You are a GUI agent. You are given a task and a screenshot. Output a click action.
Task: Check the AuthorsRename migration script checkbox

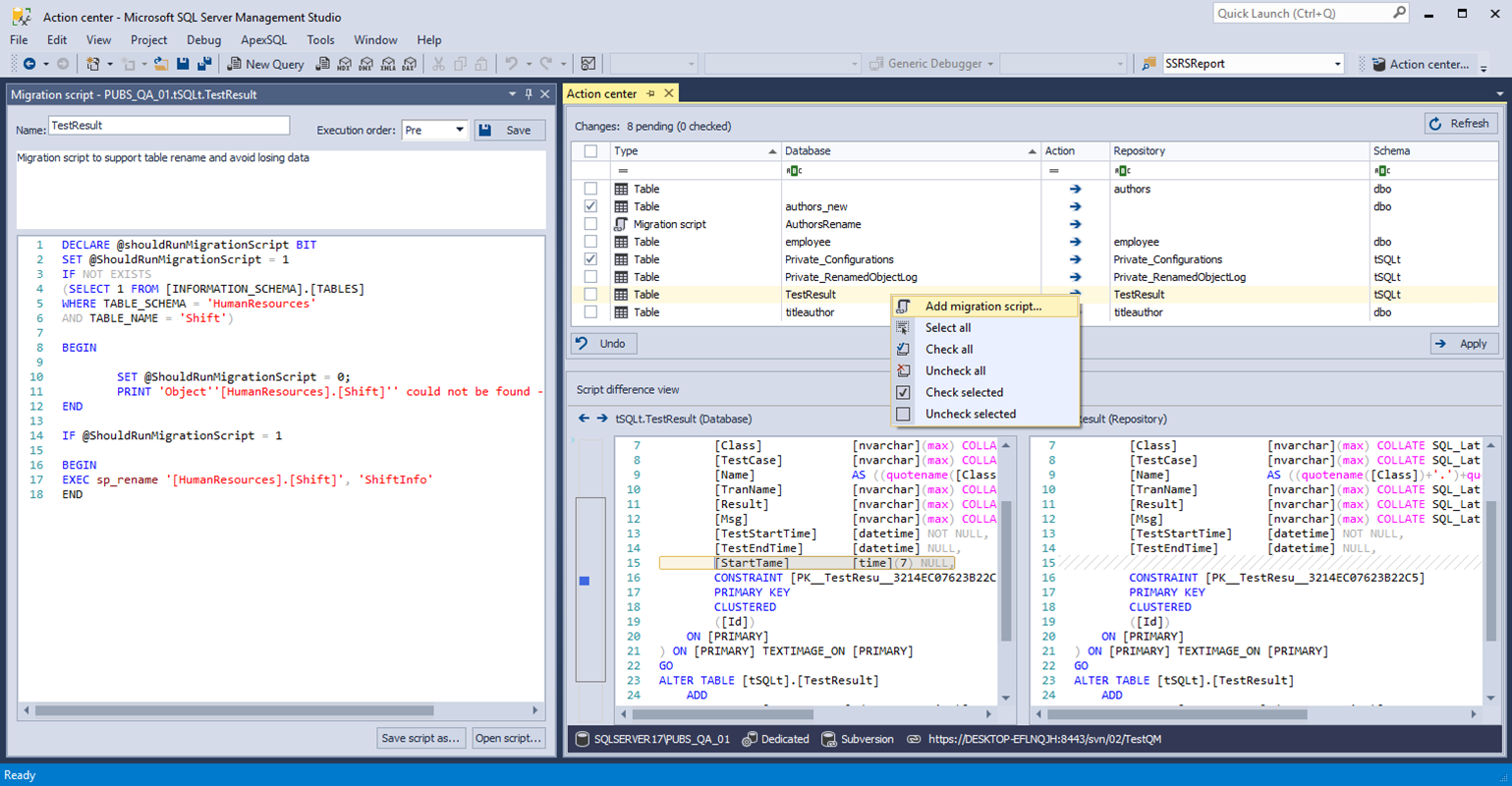[x=590, y=224]
